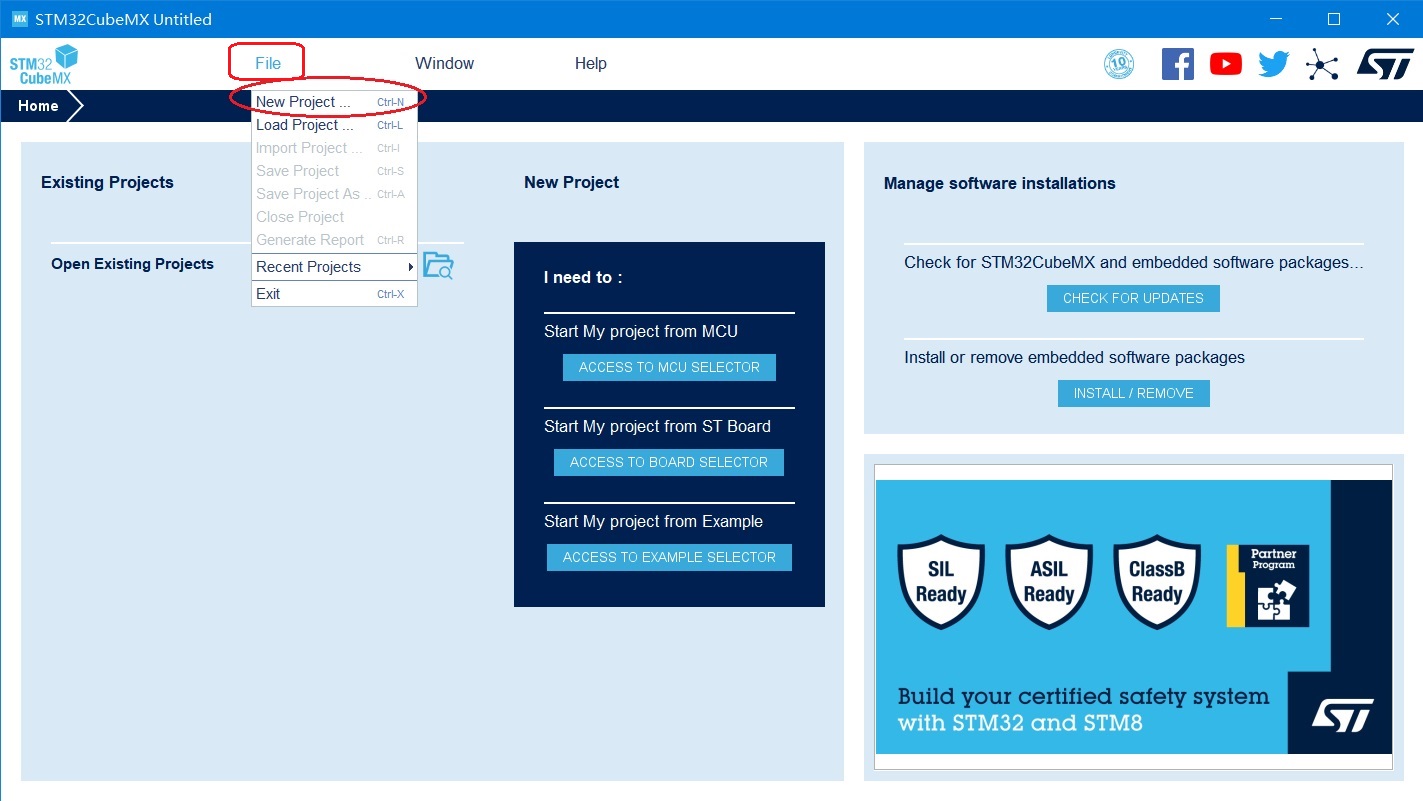Click the disabled Save Project menu entry

334,171
